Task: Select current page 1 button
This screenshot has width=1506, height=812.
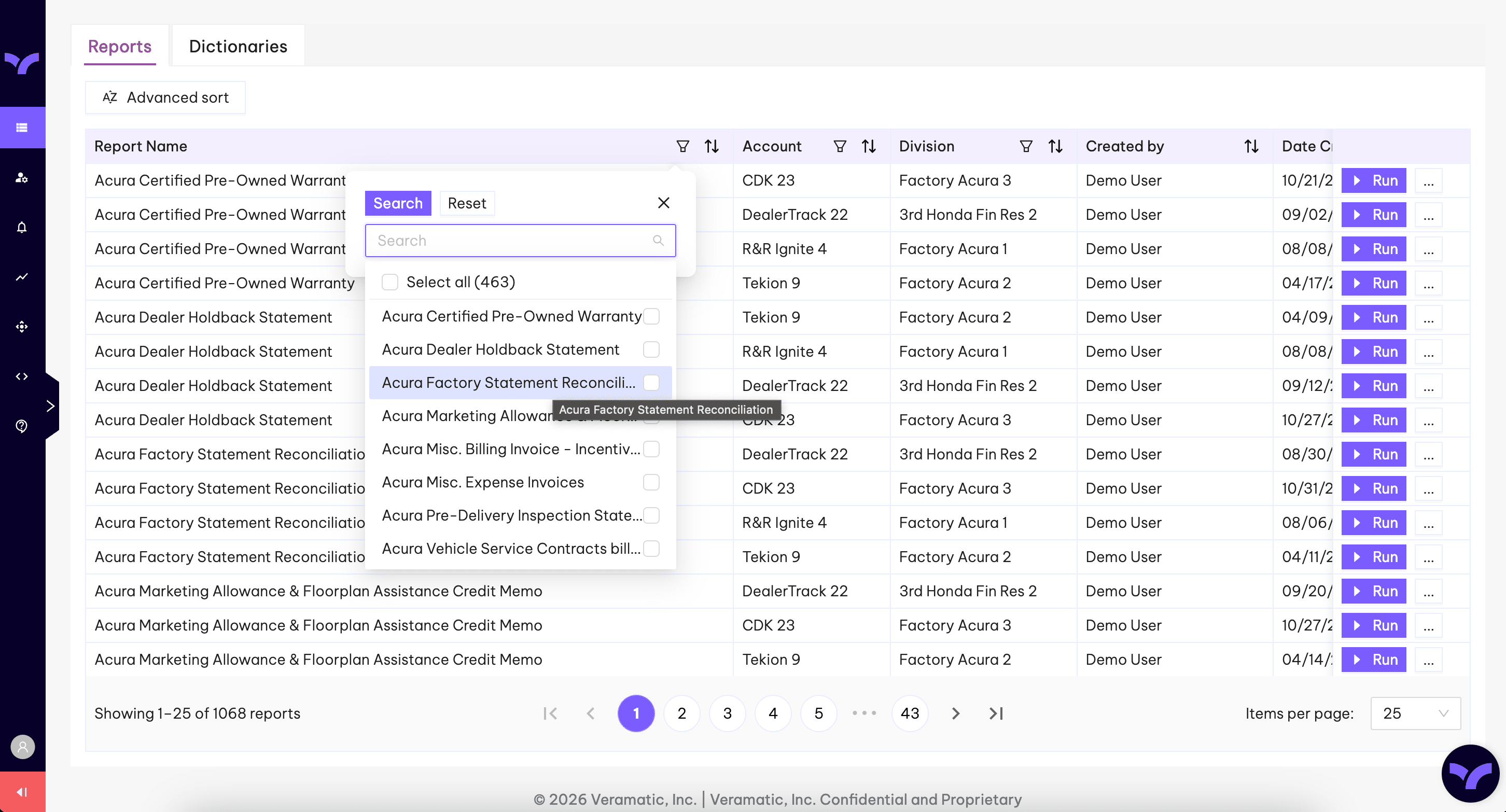Action: (636, 713)
